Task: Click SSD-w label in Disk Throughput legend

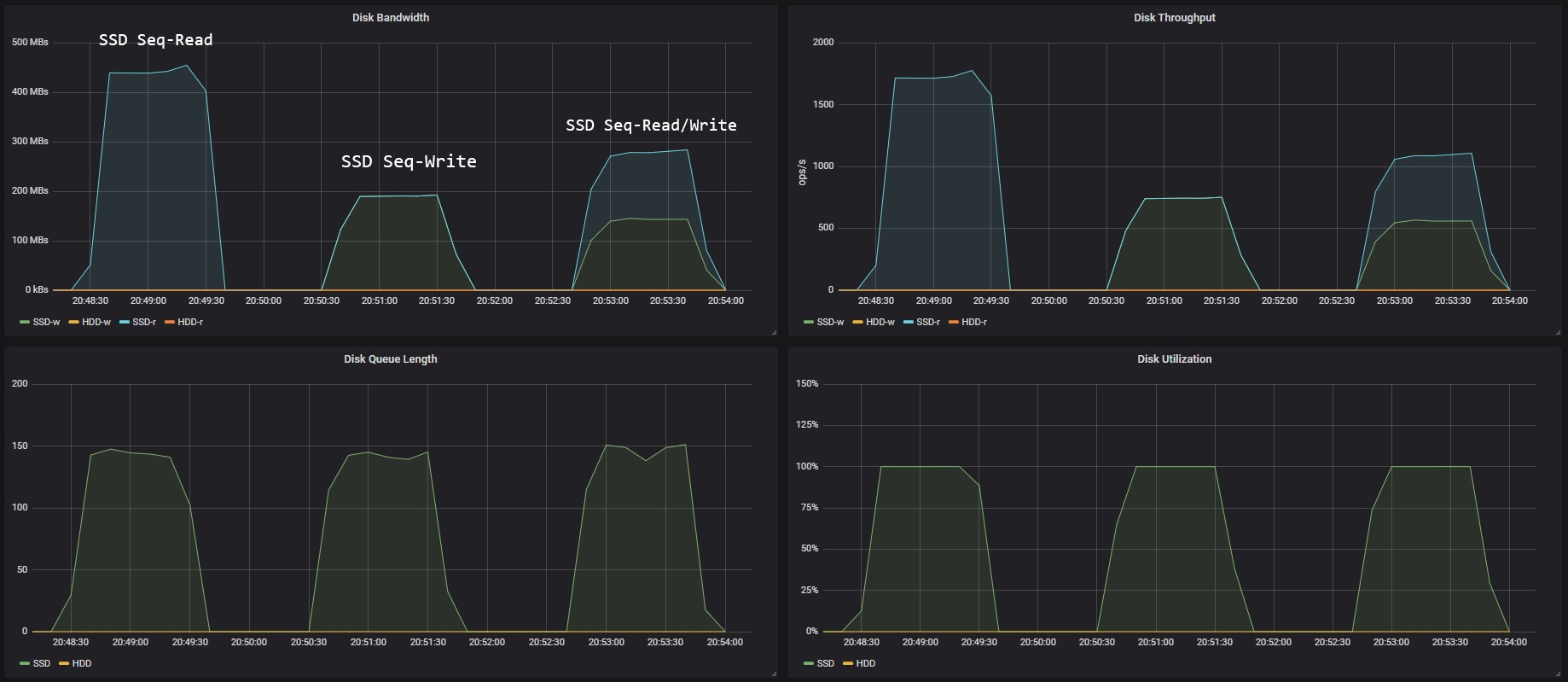Action: tap(830, 323)
